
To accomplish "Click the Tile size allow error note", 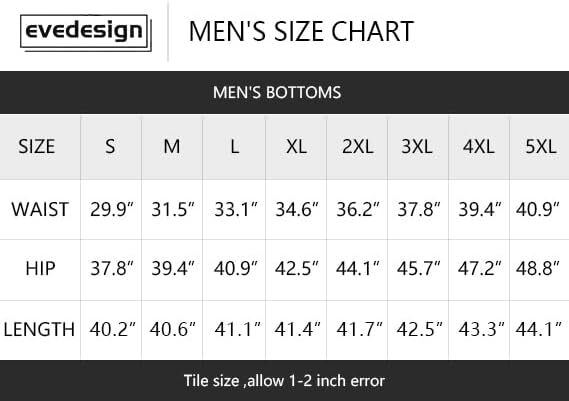I will click(x=284, y=381).
